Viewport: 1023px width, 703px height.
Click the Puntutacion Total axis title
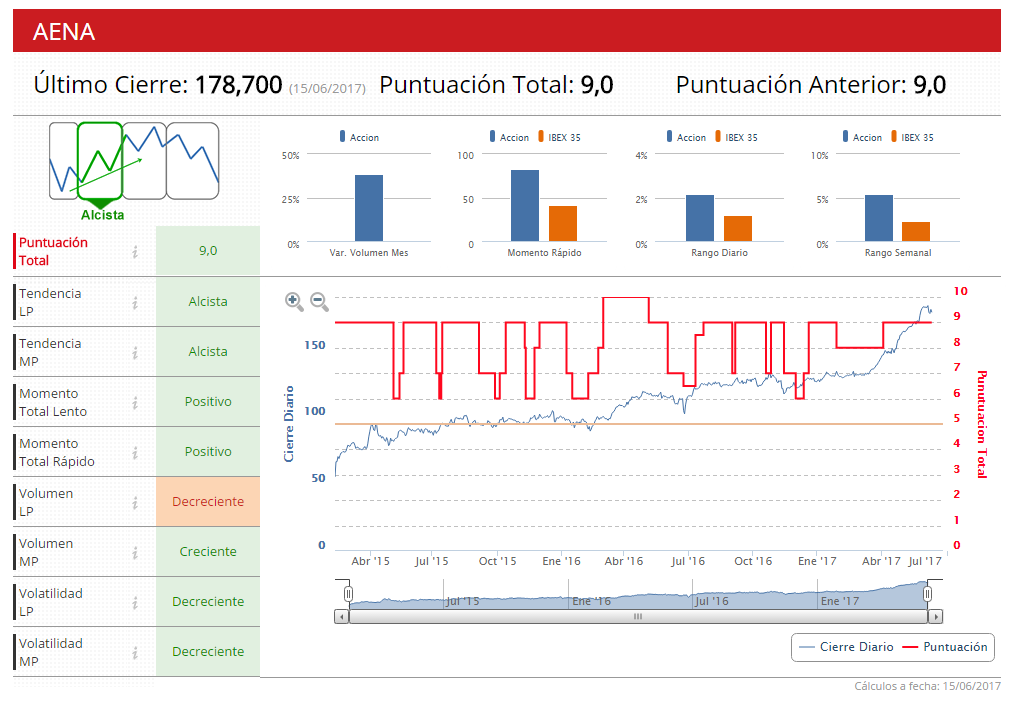click(x=981, y=425)
